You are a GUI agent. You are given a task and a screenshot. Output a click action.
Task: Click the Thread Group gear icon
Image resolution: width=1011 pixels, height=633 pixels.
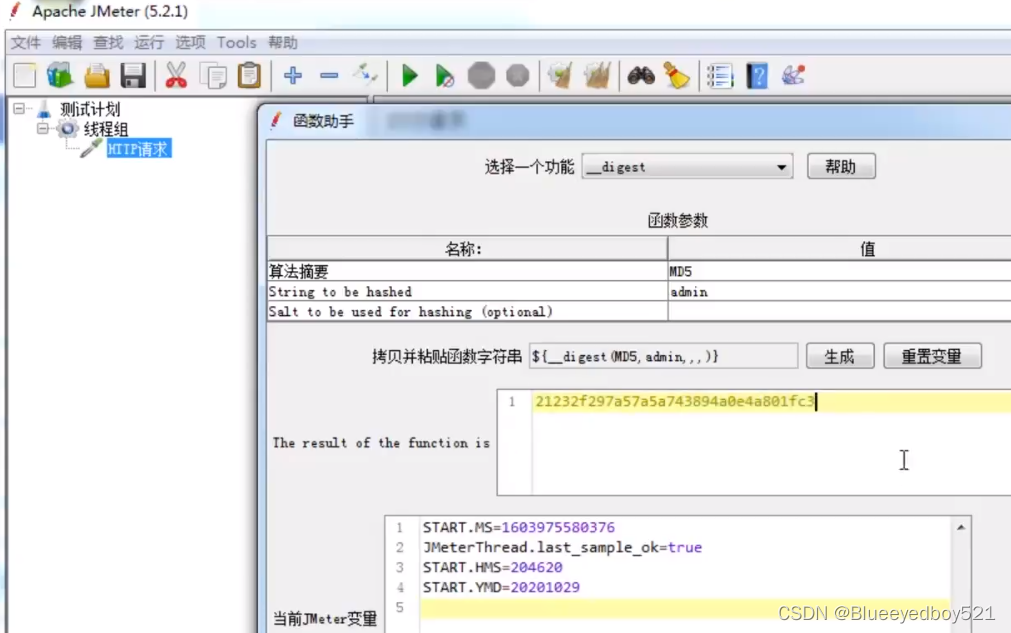[68, 129]
